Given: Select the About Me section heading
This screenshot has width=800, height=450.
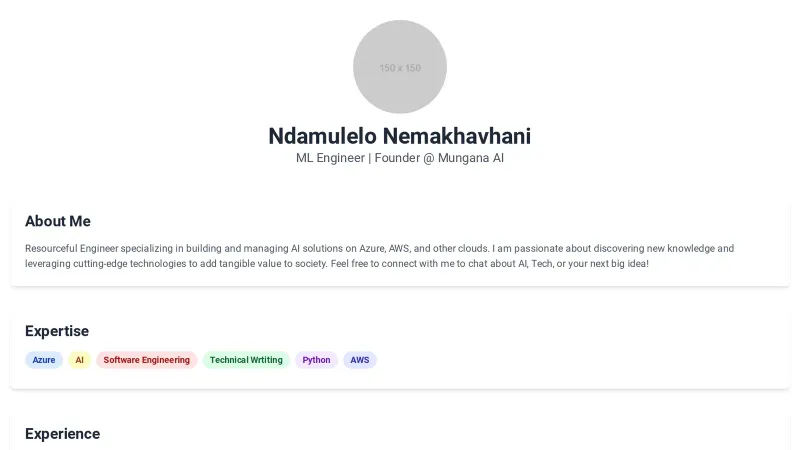Looking at the screenshot, I should point(58,221).
